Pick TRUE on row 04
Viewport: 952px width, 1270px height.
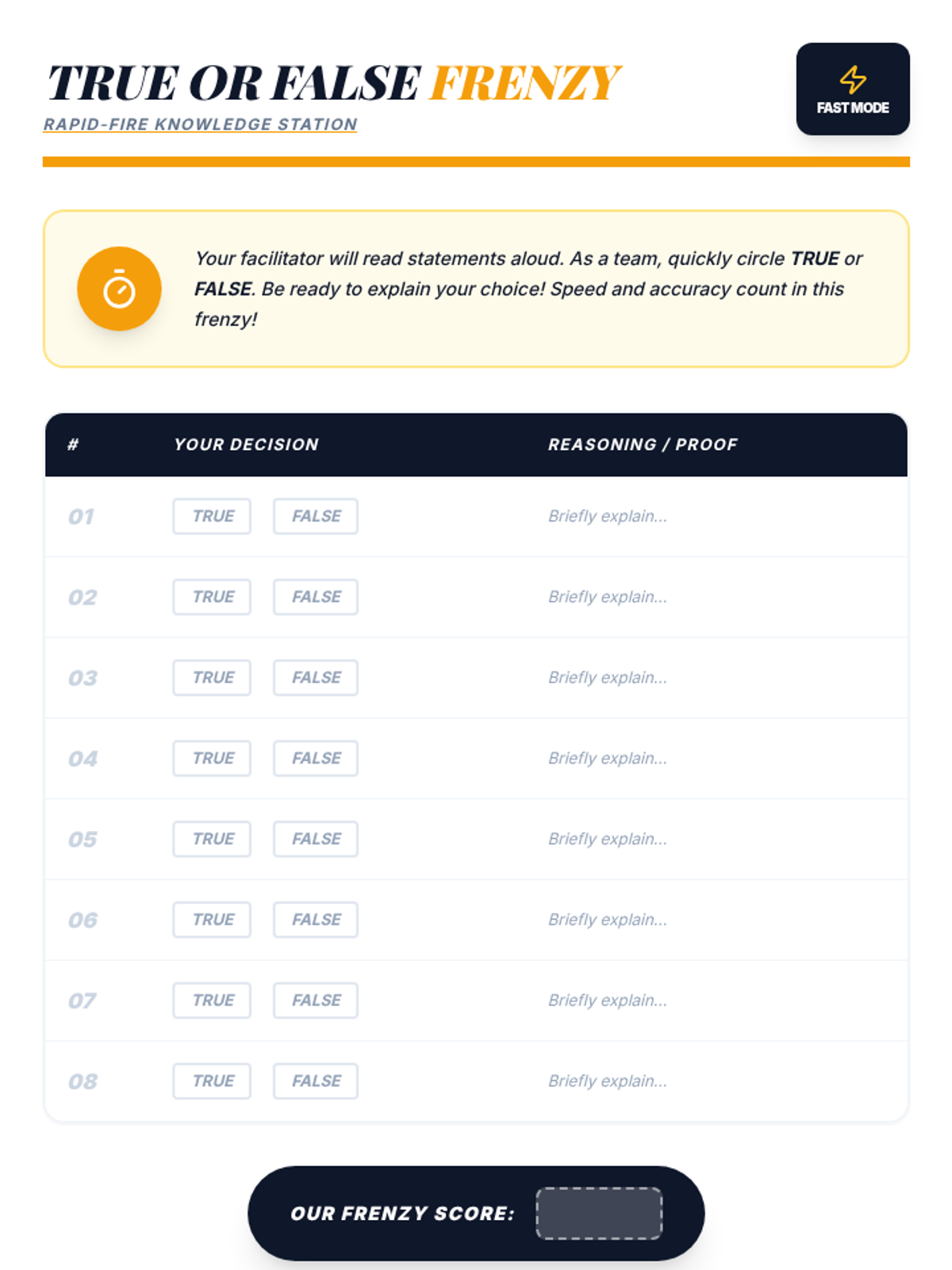[212, 758]
